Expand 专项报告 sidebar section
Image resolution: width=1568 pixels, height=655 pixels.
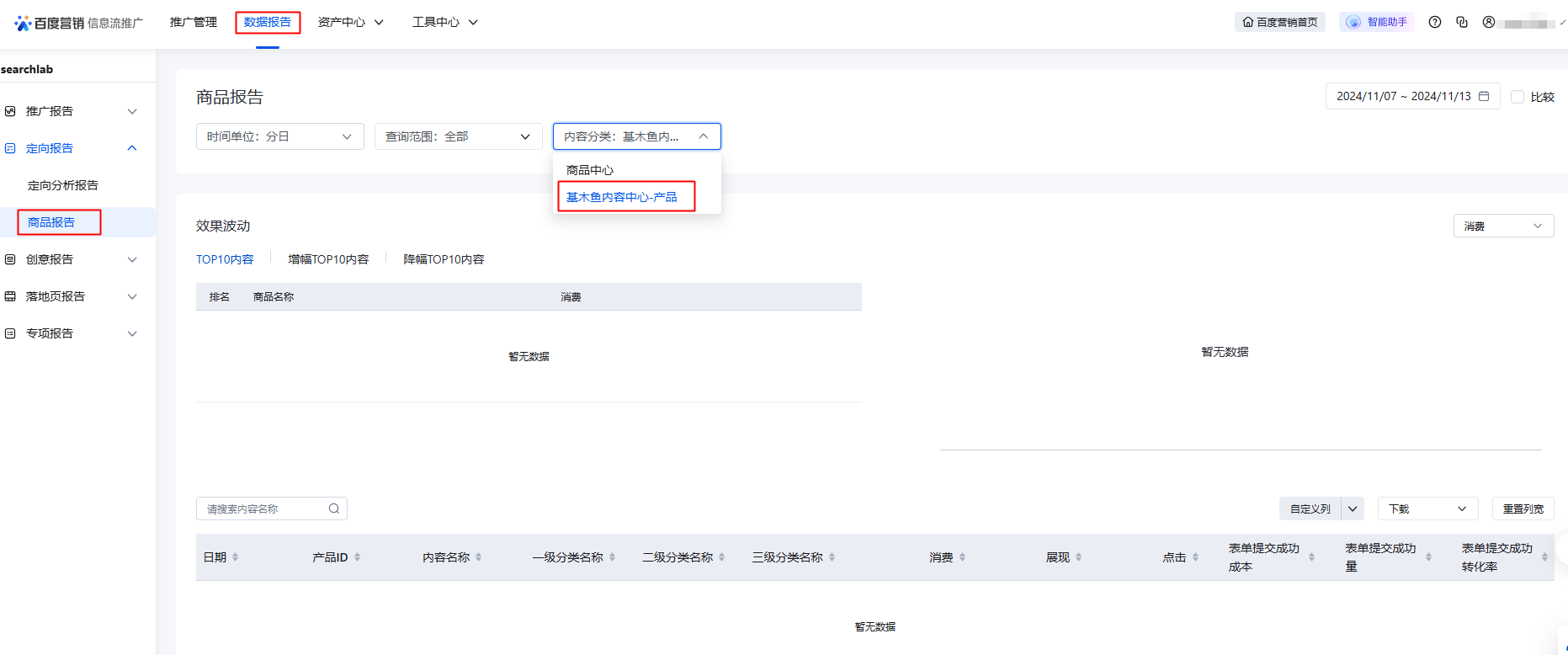(132, 333)
